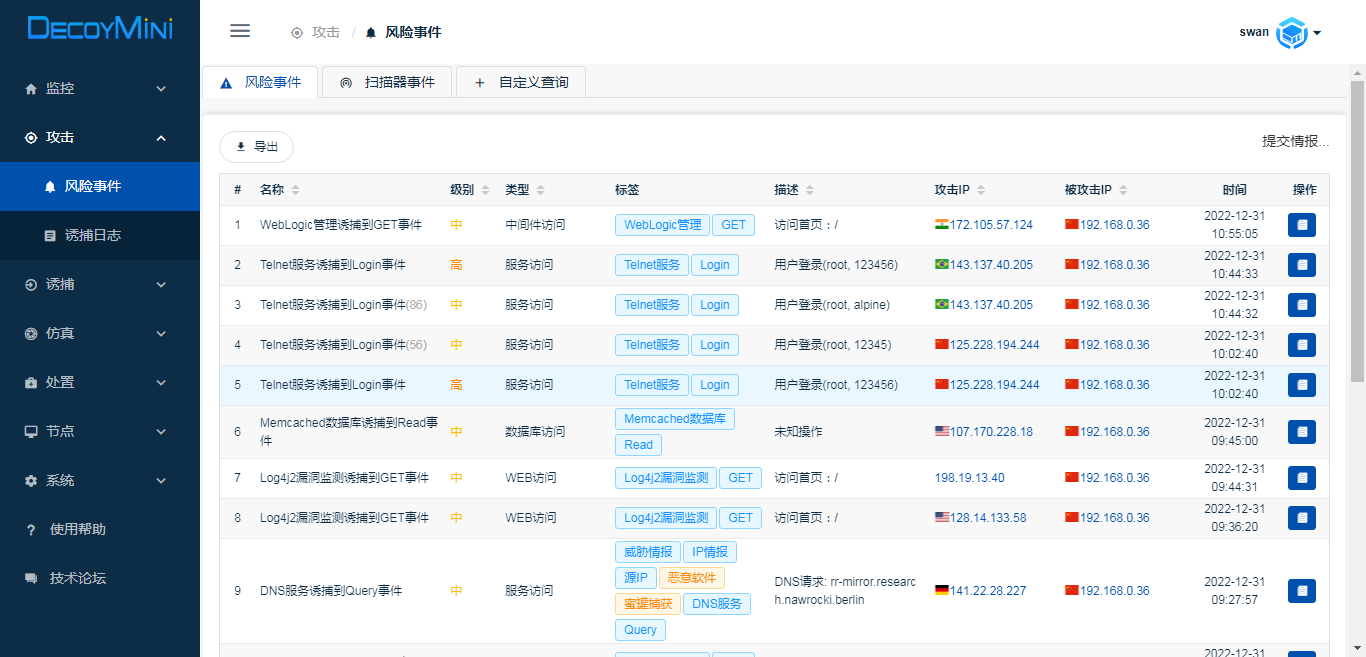The width and height of the screenshot is (1366, 657).
Task: Toggle the hamburger sidebar menu icon
Action: point(240,31)
